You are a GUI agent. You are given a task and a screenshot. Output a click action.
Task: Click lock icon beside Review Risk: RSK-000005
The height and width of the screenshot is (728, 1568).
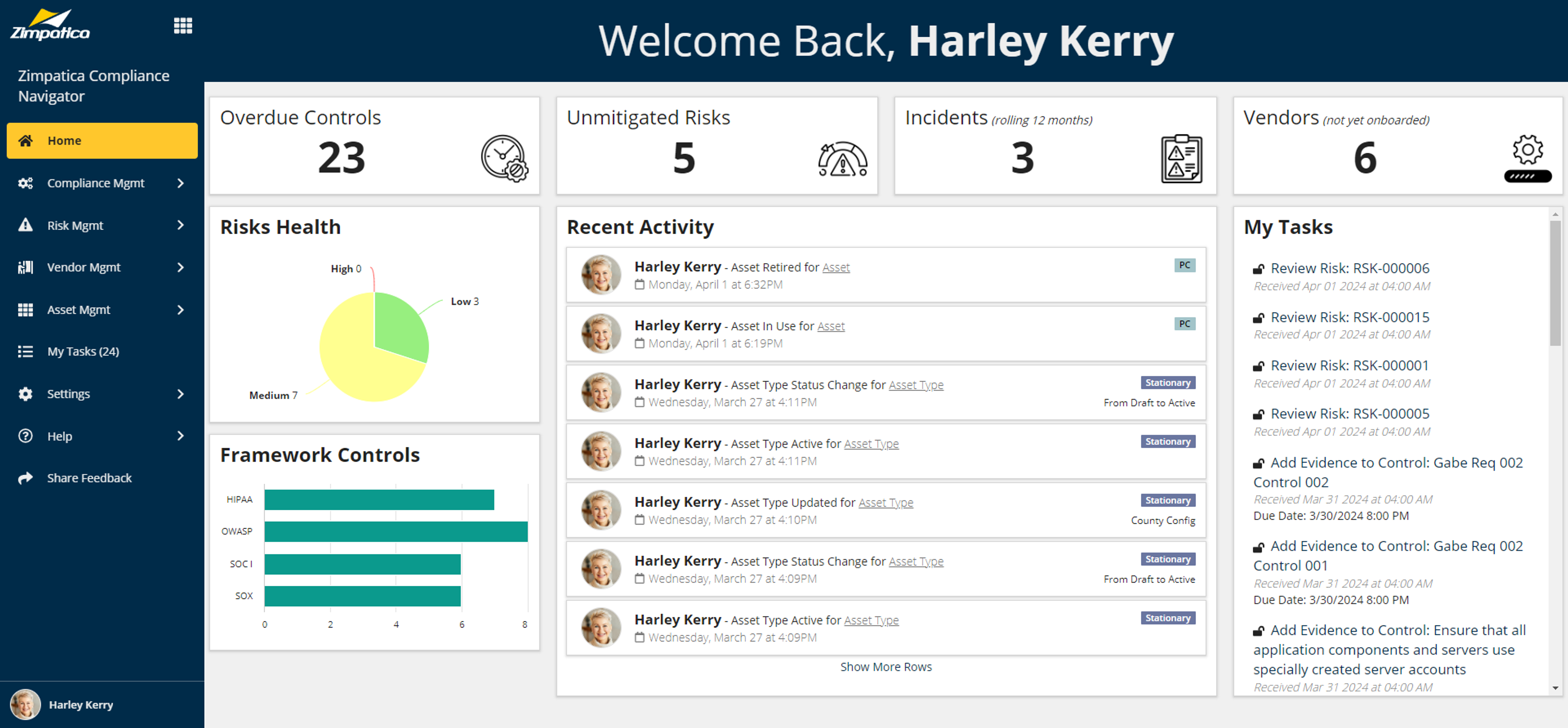tap(1259, 414)
